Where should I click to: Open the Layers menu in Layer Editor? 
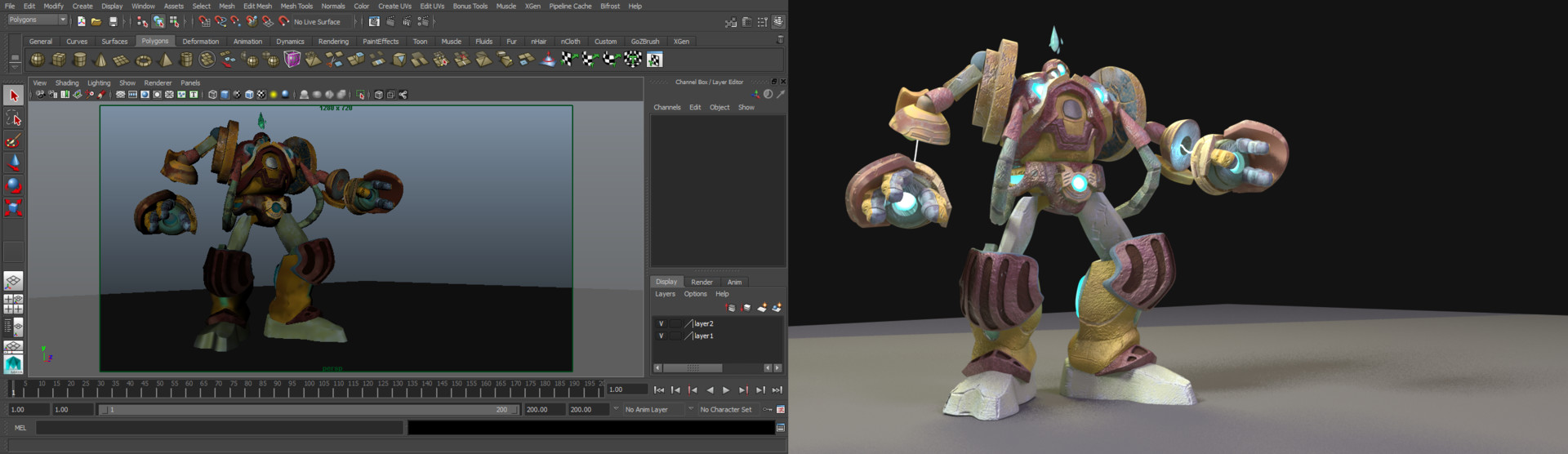(665, 294)
